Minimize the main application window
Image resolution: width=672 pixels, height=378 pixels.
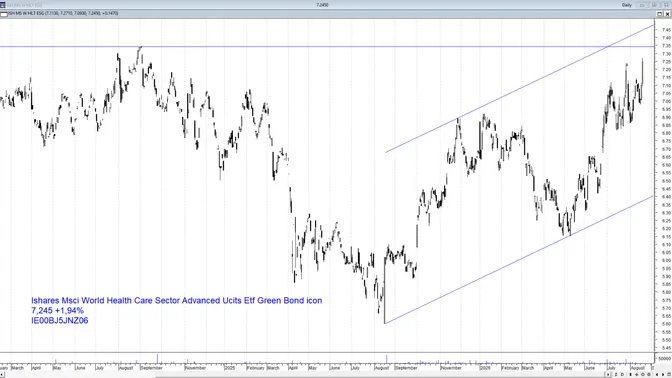642,5
